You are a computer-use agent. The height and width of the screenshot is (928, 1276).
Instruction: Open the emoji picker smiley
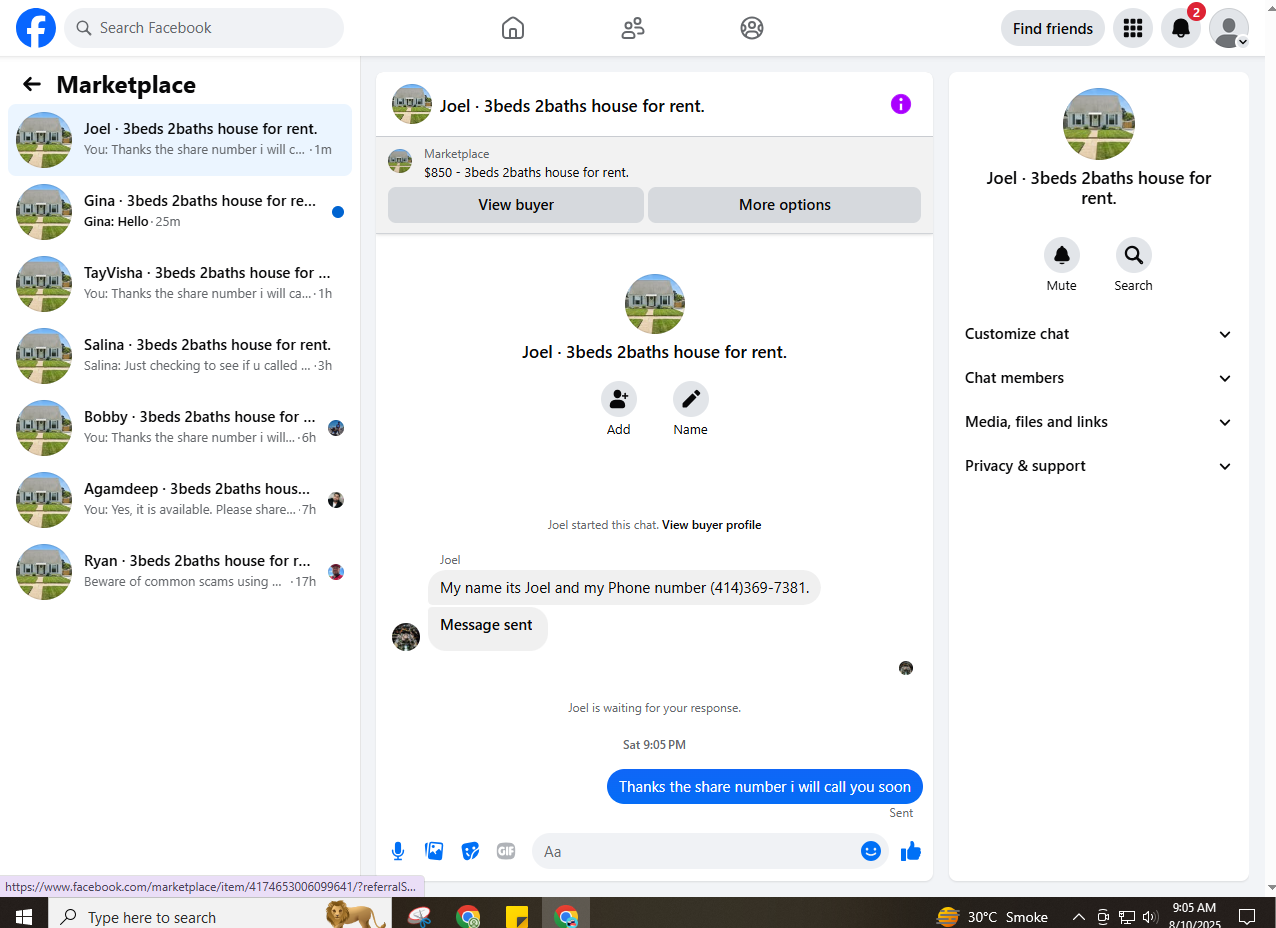click(871, 851)
